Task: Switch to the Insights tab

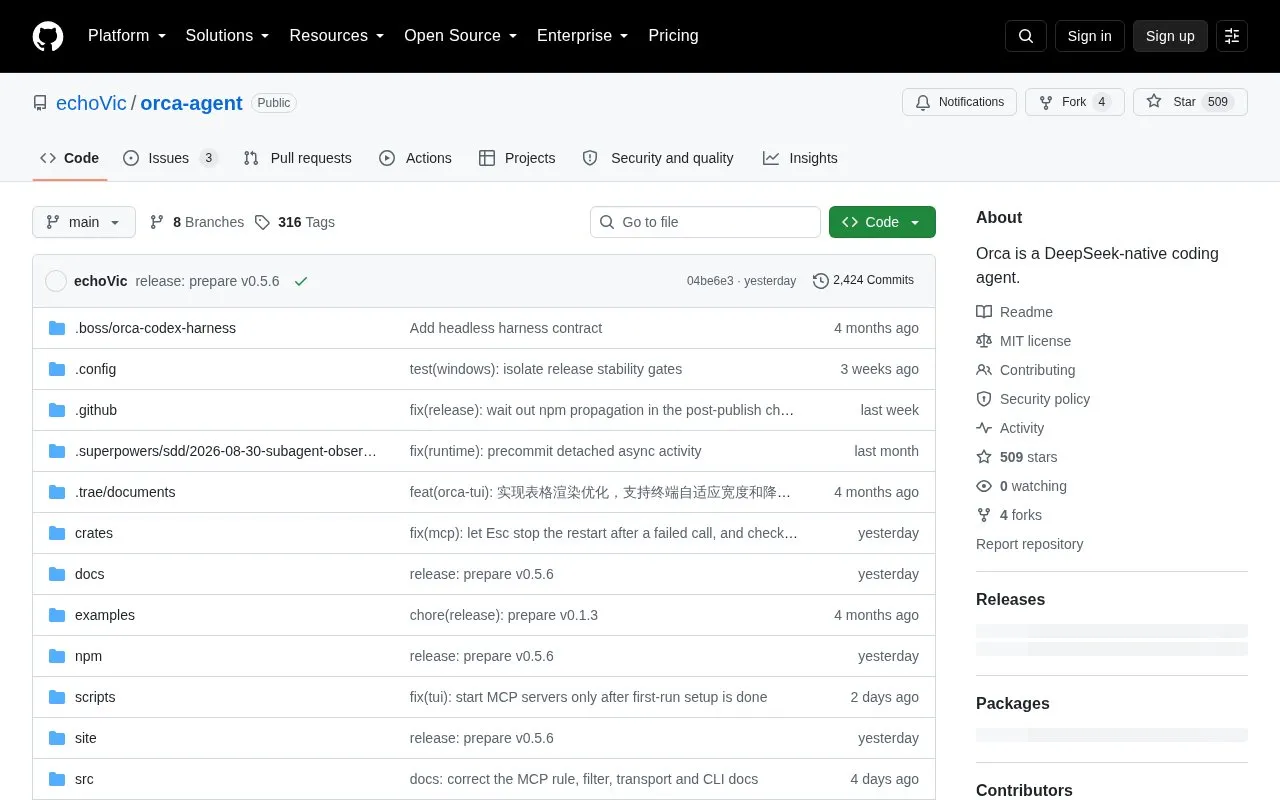Action: (800, 158)
